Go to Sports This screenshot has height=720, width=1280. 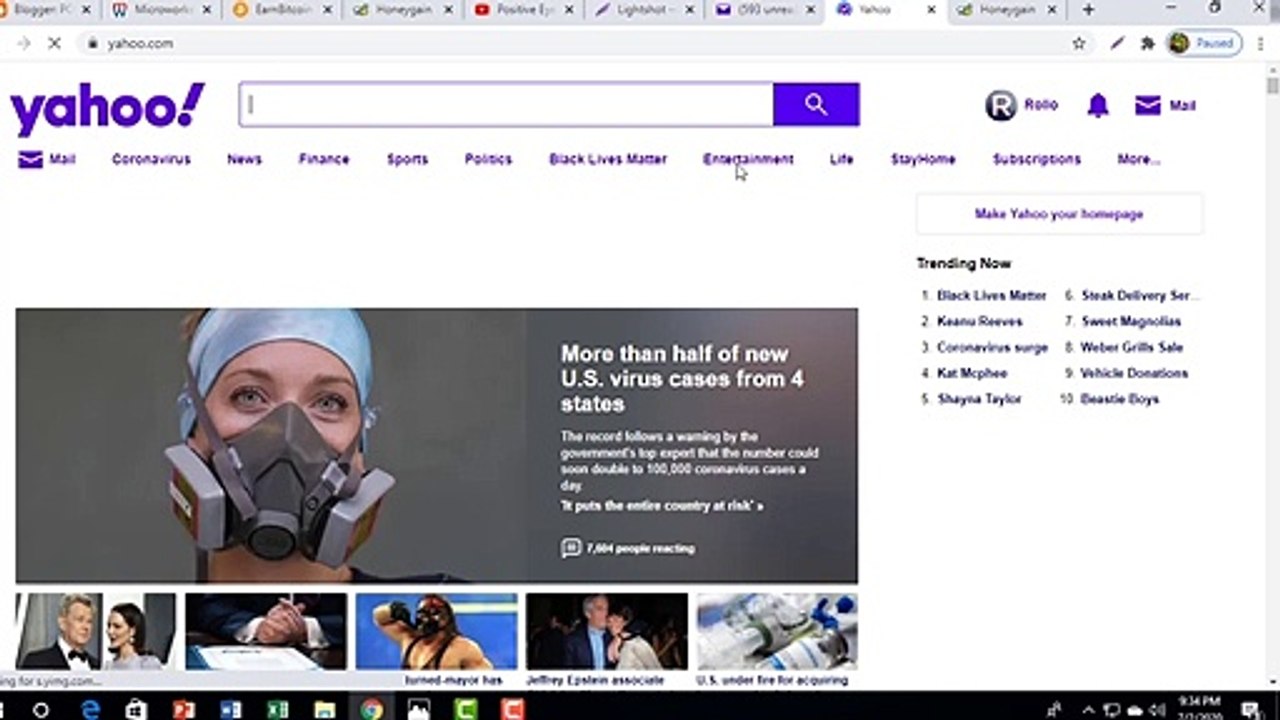[407, 159]
